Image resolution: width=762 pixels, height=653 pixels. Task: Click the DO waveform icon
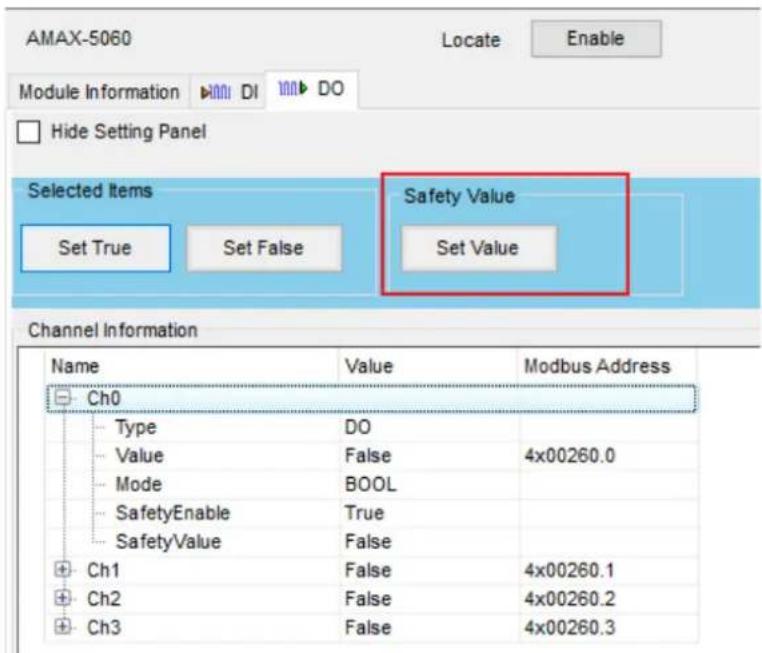point(293,88)
